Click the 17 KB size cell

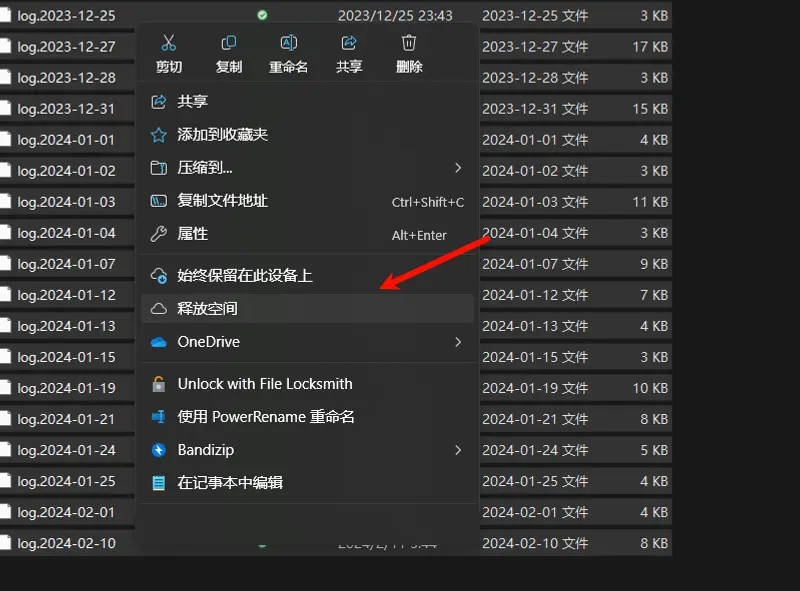coord(650,47)
